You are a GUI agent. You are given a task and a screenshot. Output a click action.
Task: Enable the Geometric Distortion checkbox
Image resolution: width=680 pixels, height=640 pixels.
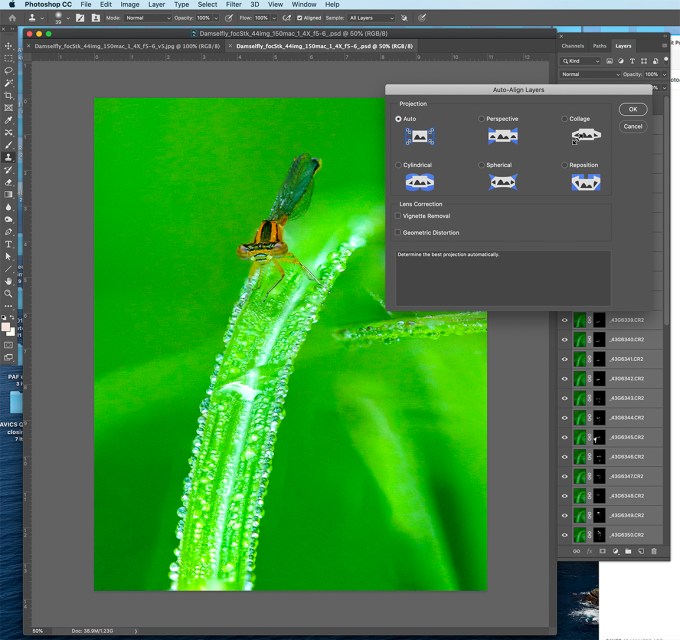(398, 233)
